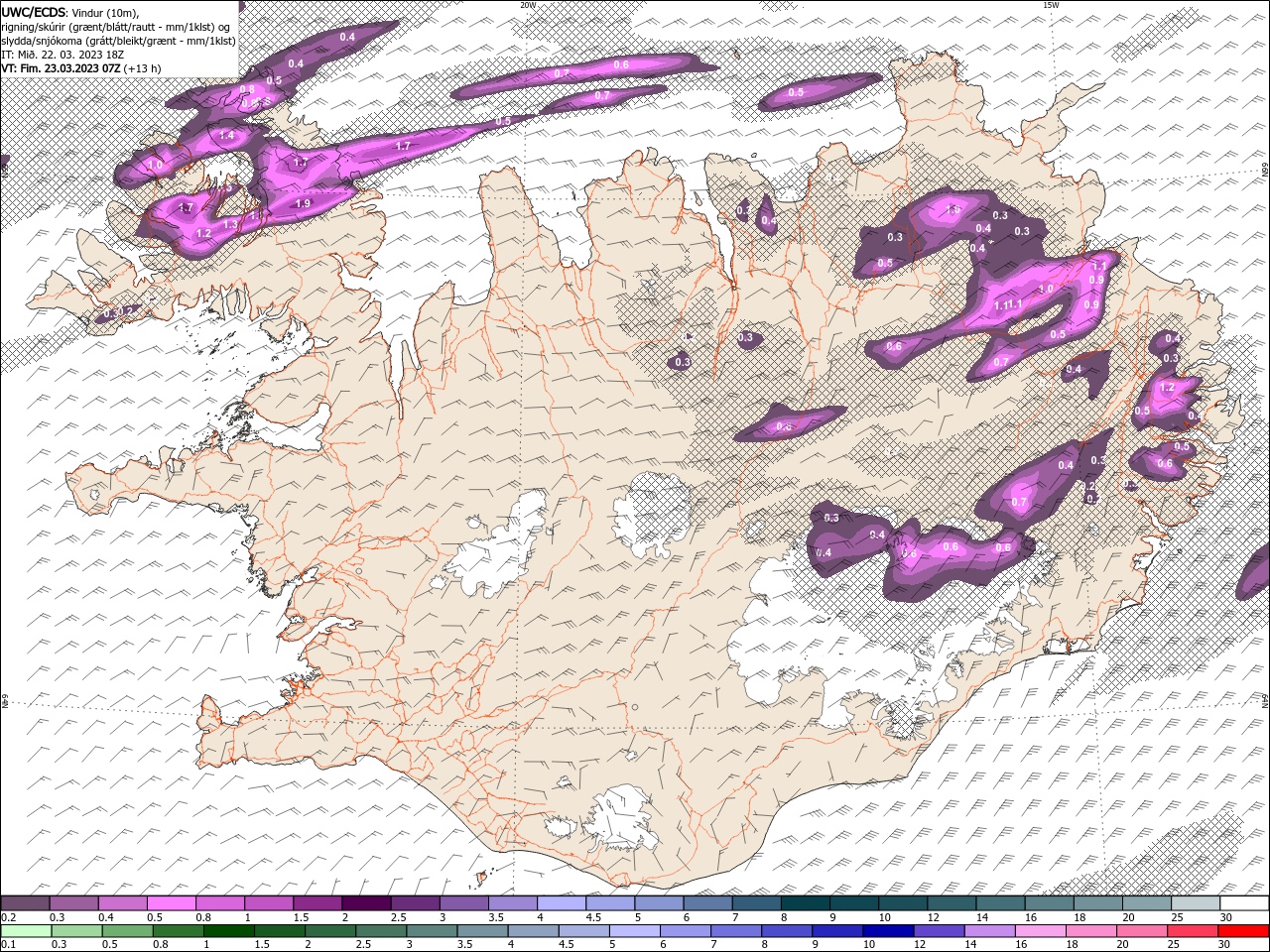This screenshot has width=1270, height=952.
Task: Pick the white last swatch in snow legend
Action: [x=1244, y=903]
